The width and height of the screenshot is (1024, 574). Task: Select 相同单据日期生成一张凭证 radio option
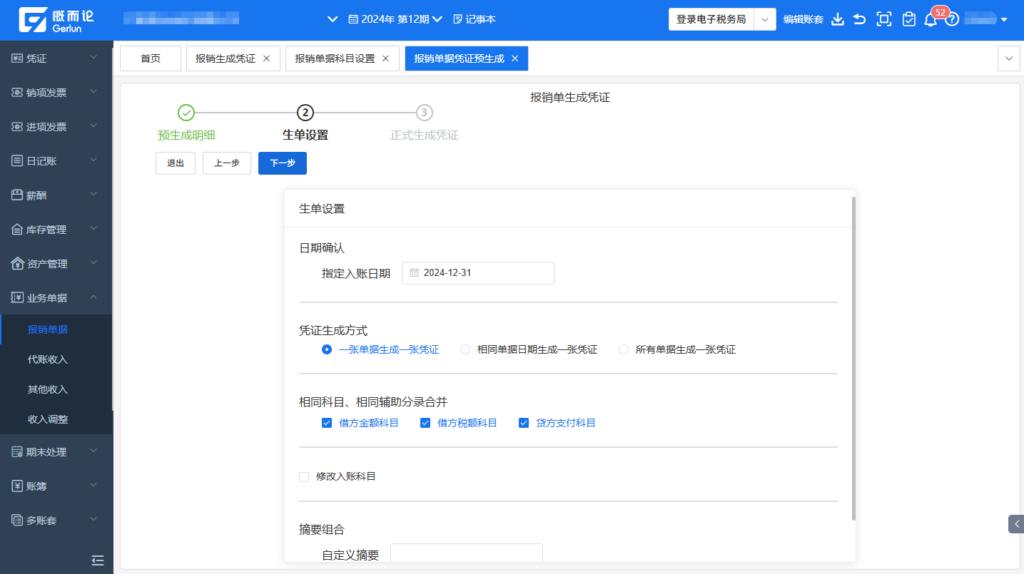[x=465, y=350]
